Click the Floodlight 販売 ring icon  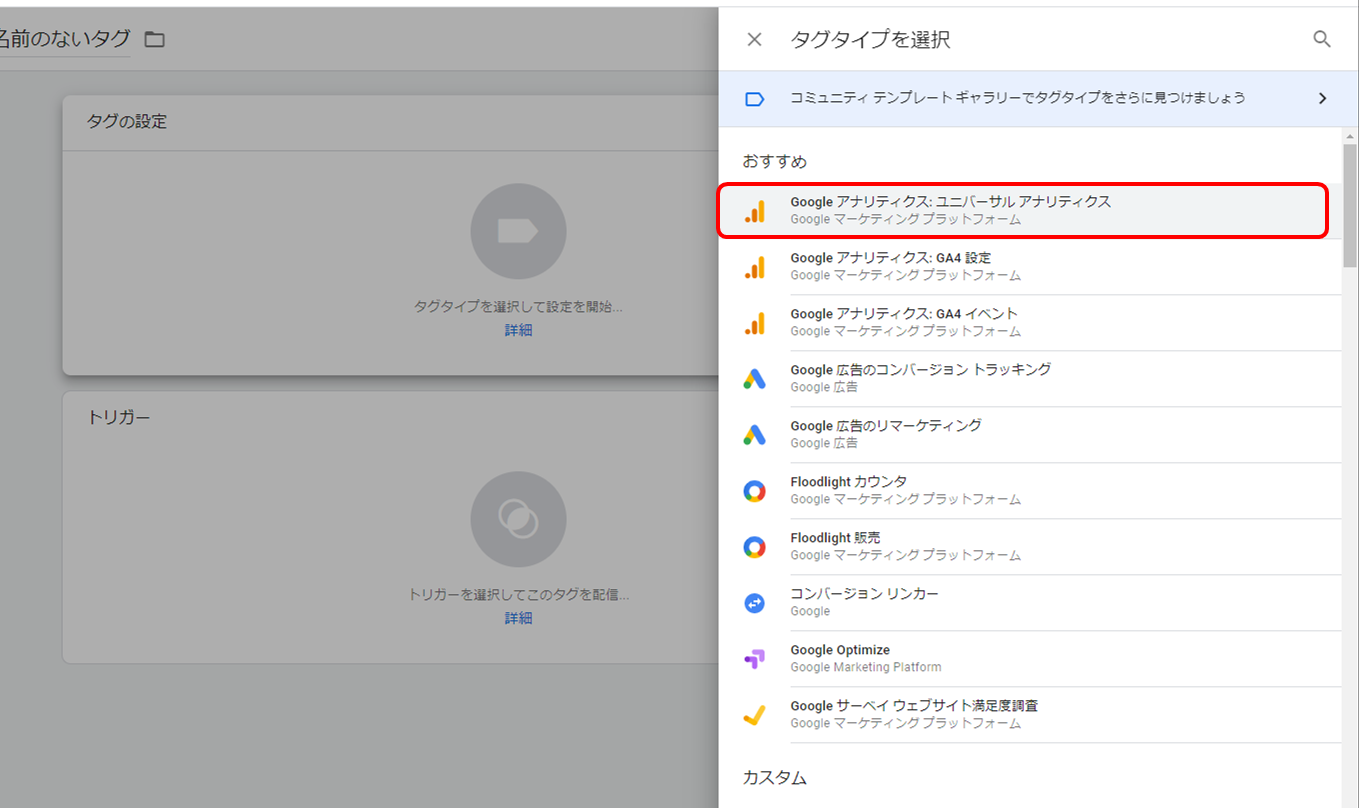tap(754, 547)
